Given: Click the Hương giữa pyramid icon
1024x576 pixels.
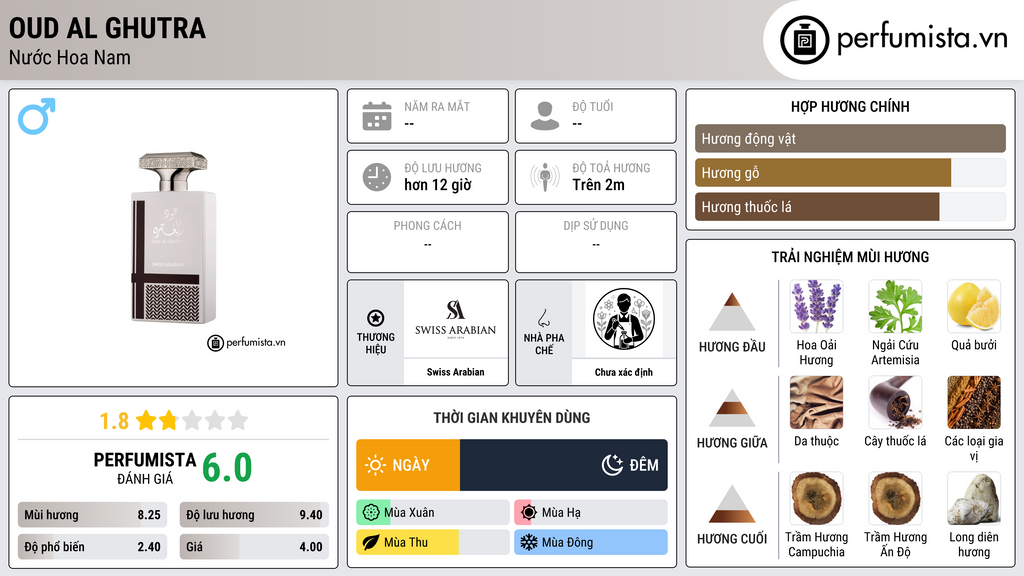Looking at the screenshot, I should tap(732, 408).
